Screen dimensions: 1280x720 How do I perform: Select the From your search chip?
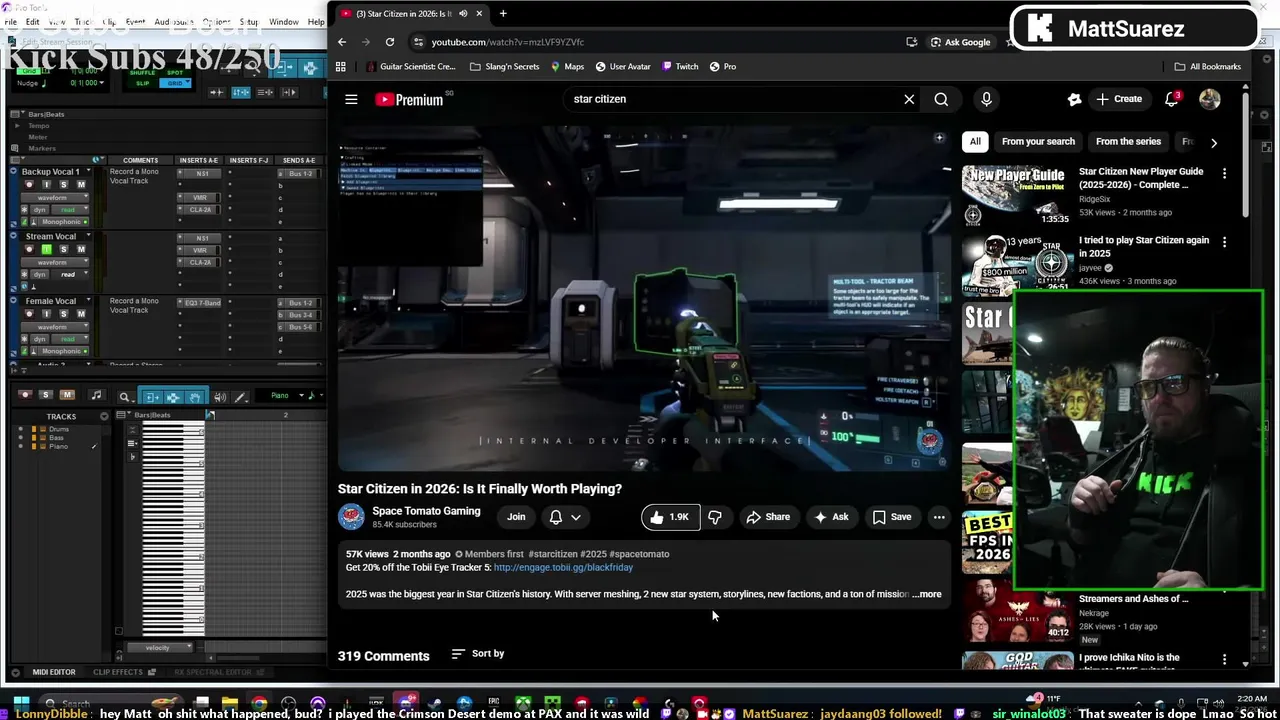pos(1038,142)
